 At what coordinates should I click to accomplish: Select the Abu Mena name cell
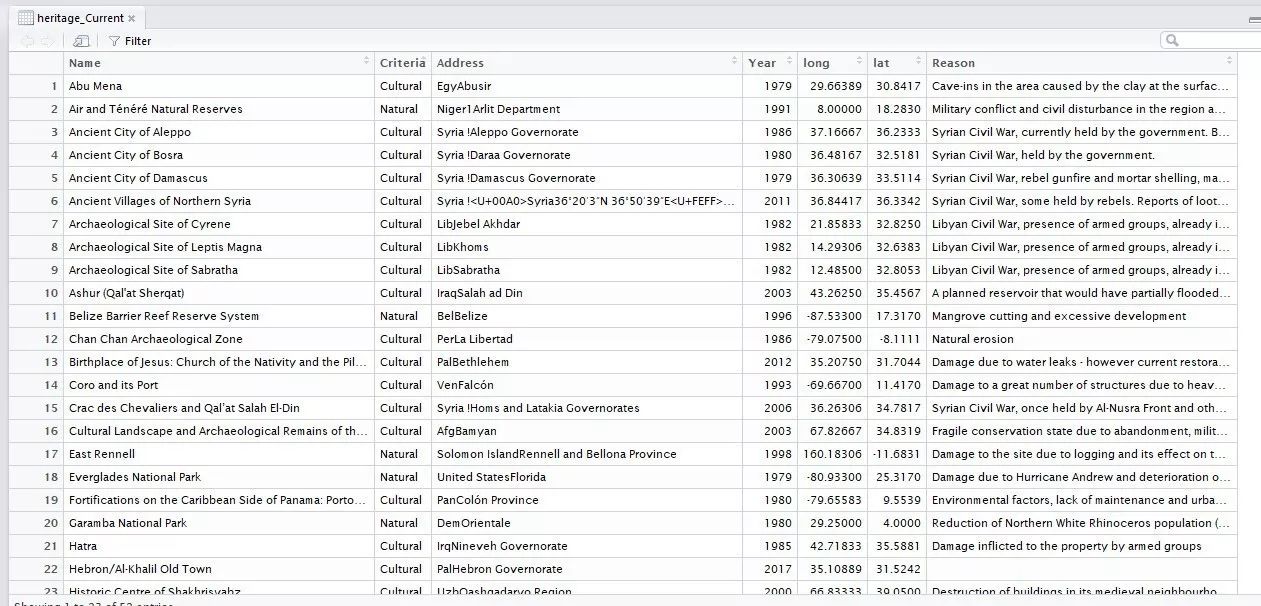pyautogui.click(x=95, y=86)
